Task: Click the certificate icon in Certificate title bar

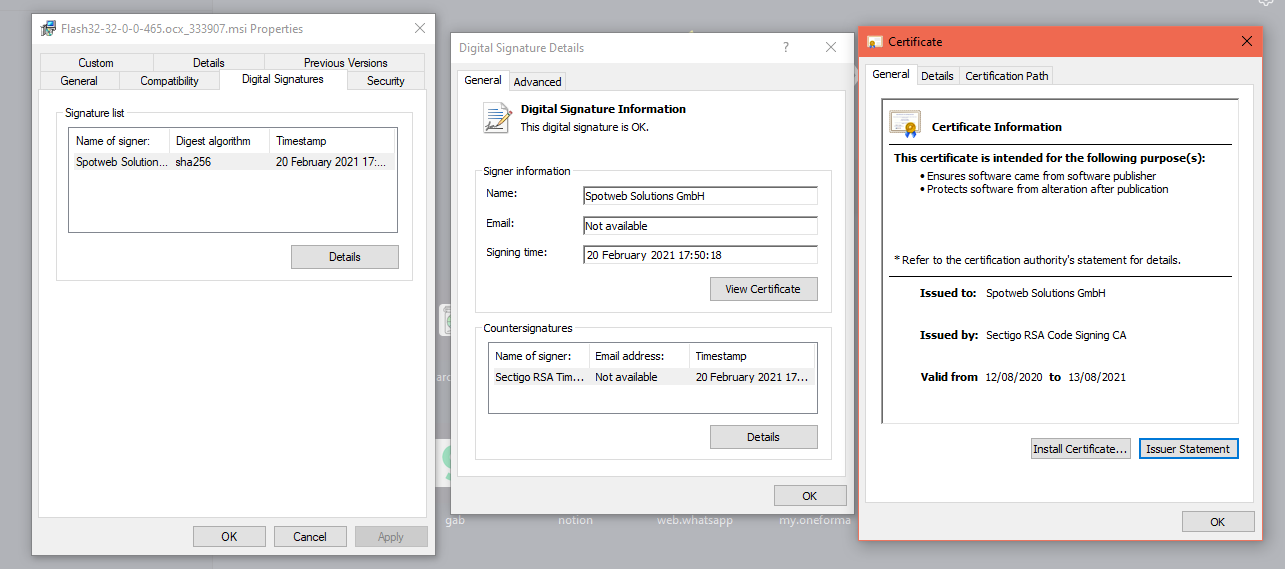Action: [875, 42]
